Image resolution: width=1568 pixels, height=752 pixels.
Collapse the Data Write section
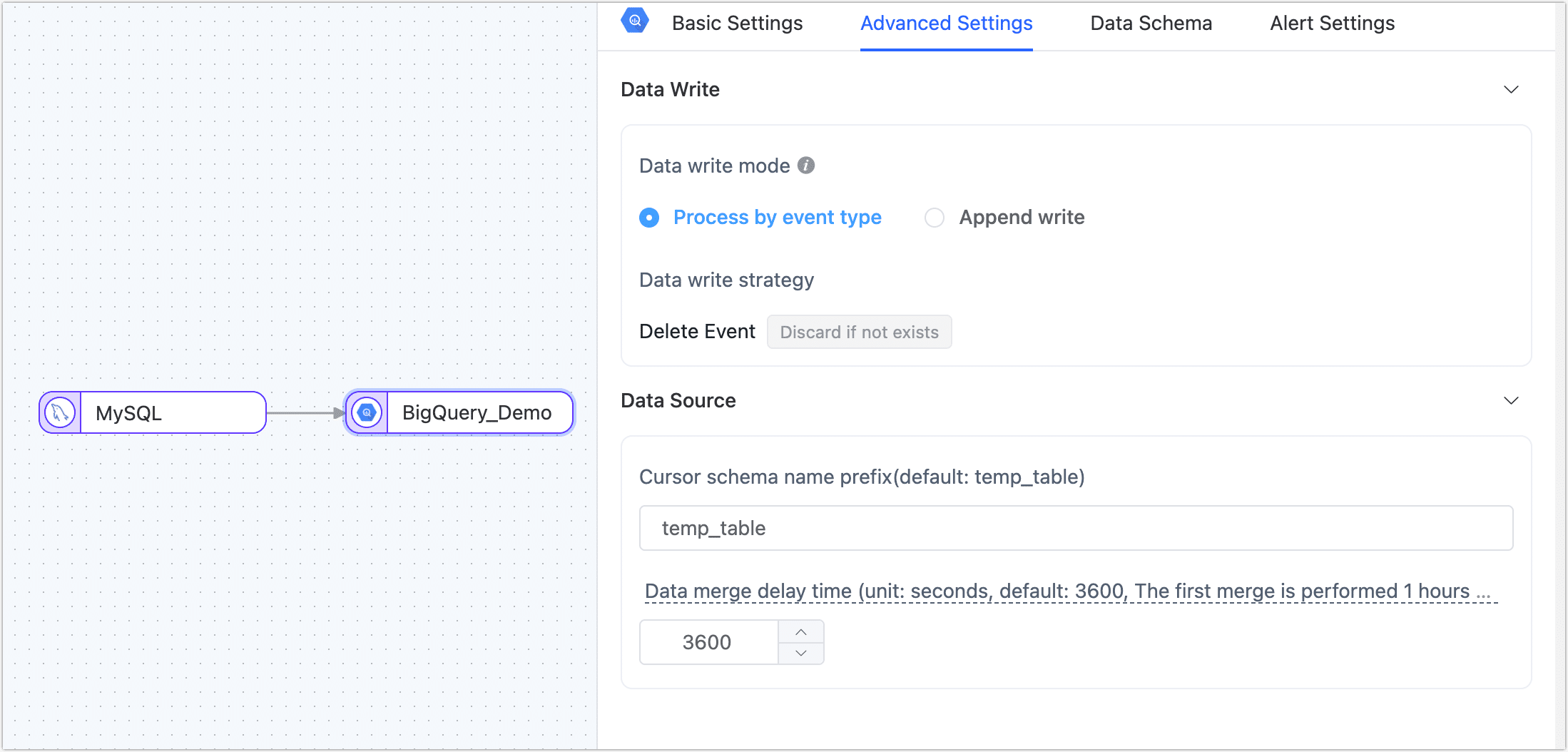tap(1512, 90)
